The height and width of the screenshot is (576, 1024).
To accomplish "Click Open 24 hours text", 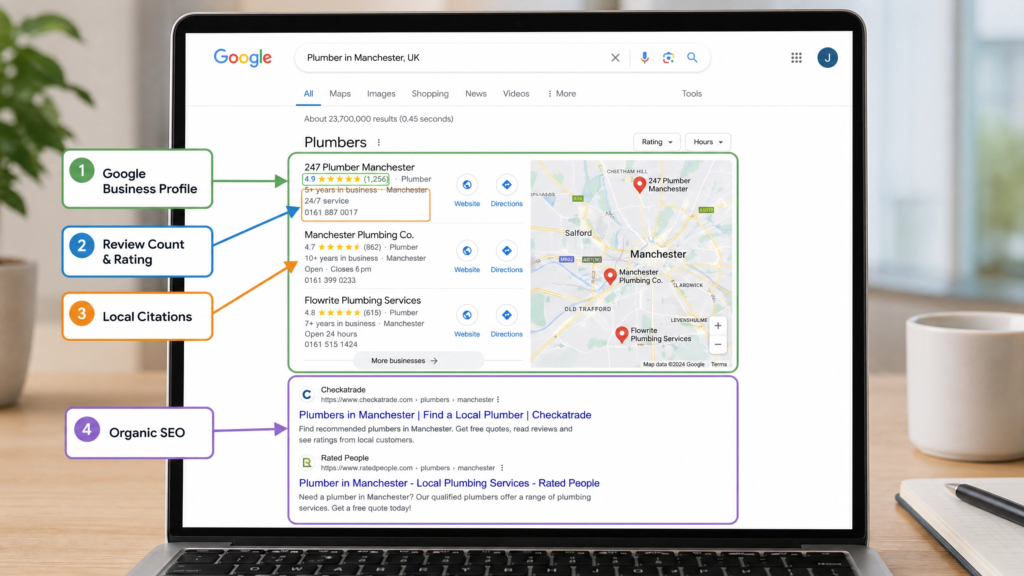I will click(x=330, y=334).
